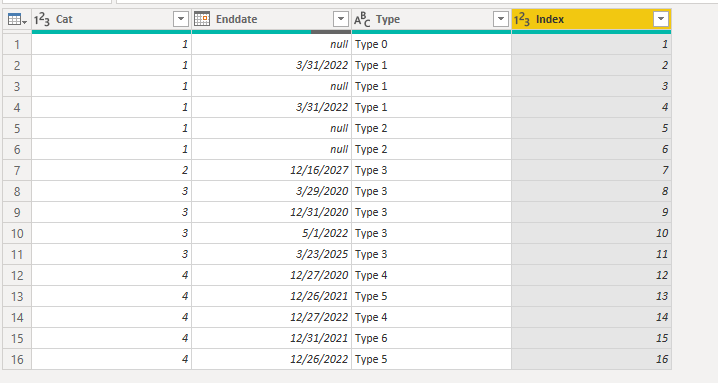Click the '12/31/2021' date cell
Viewport: 718px width, 383px height.
[272, 339]
